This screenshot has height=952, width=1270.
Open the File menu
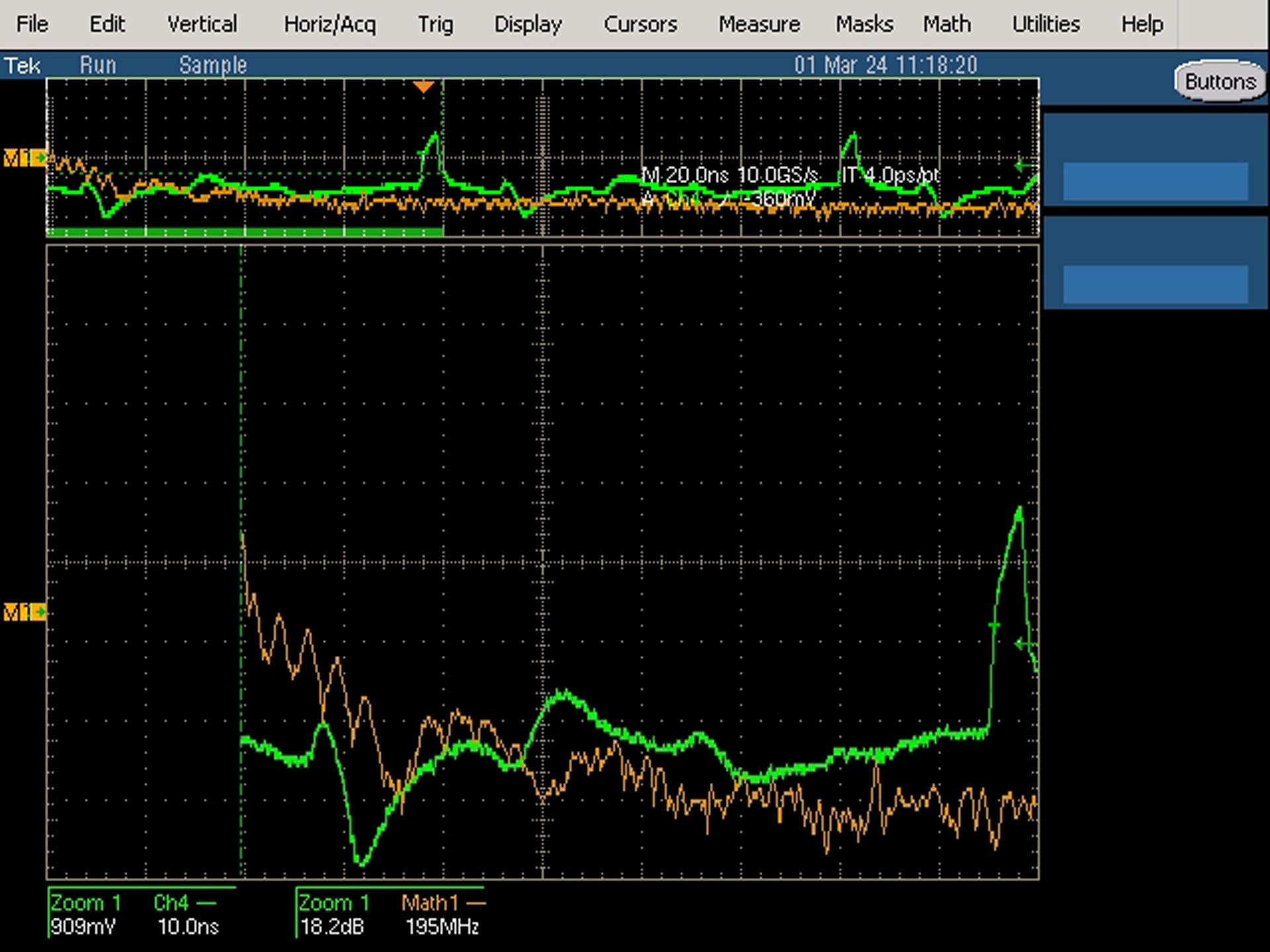pyautogui.click(x=32, y=24)
